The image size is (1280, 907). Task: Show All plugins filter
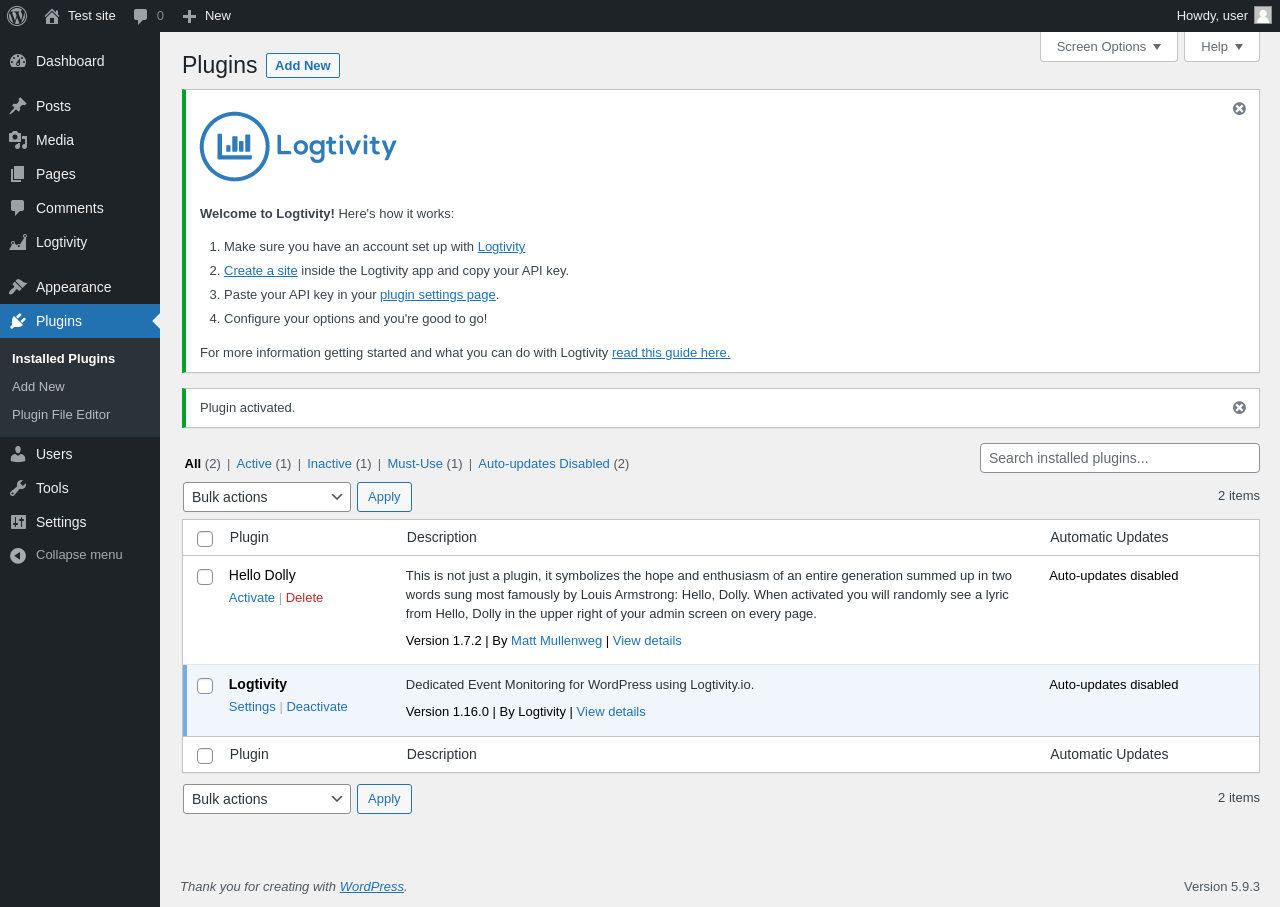point(193,463)
